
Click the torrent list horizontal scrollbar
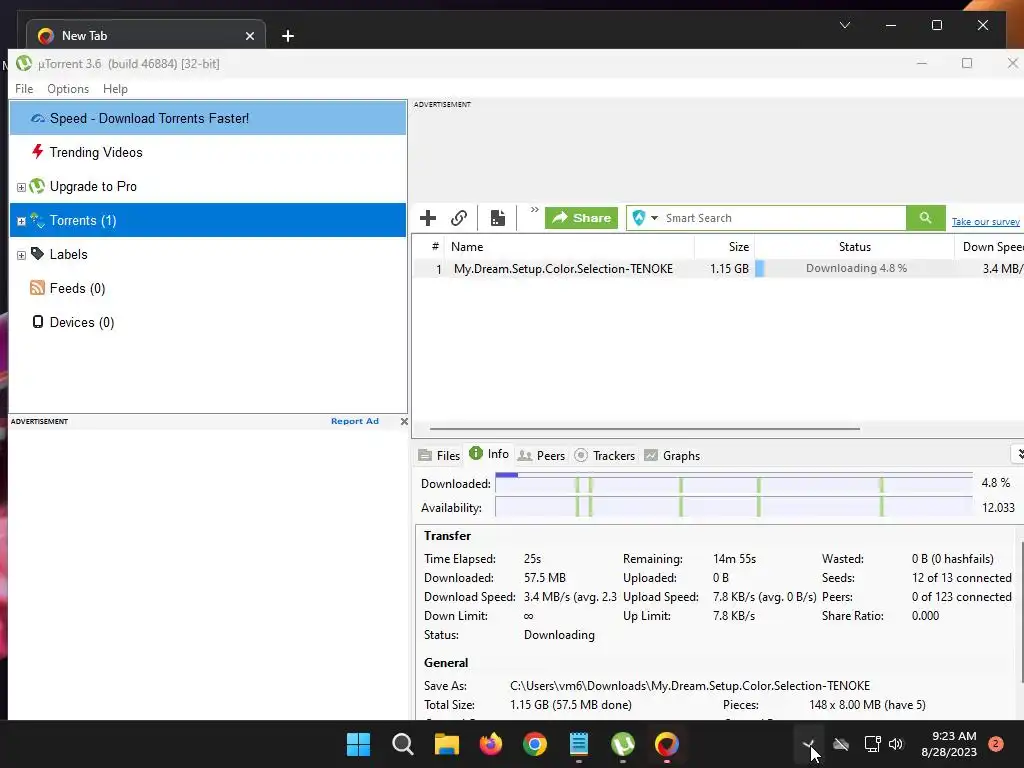coord(645,429)
